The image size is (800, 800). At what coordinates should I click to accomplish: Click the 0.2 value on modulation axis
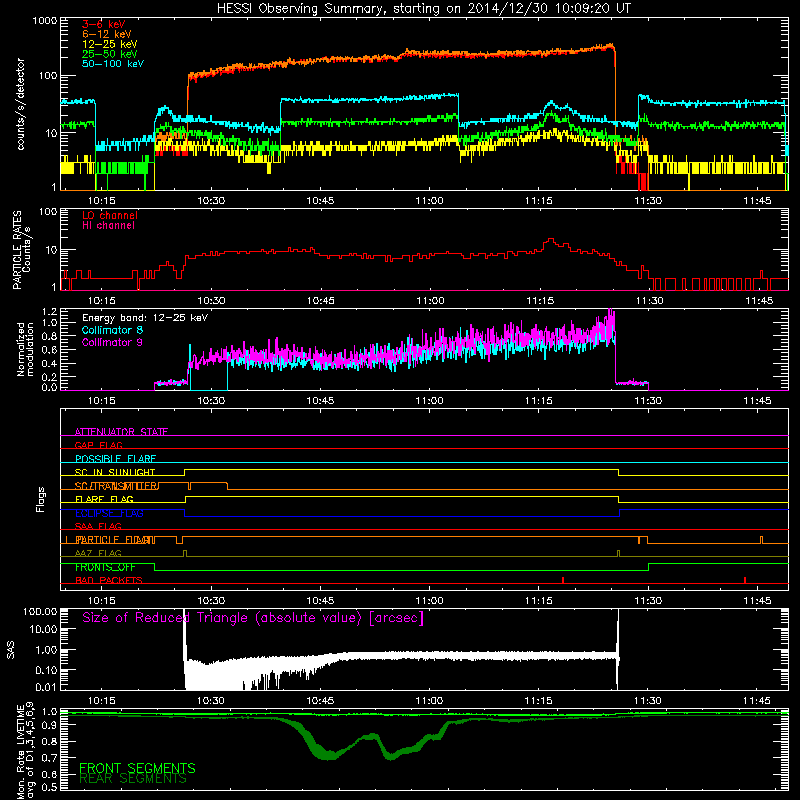pos(50,378)
